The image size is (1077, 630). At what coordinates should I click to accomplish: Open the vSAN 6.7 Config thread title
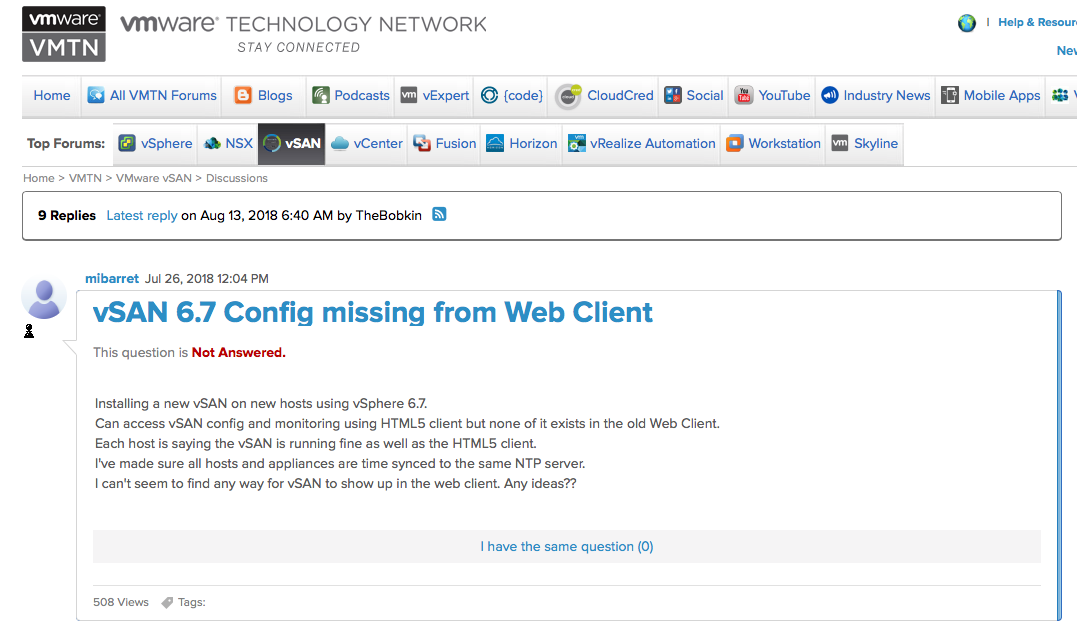pyautogui.click(x=372, y=313)
